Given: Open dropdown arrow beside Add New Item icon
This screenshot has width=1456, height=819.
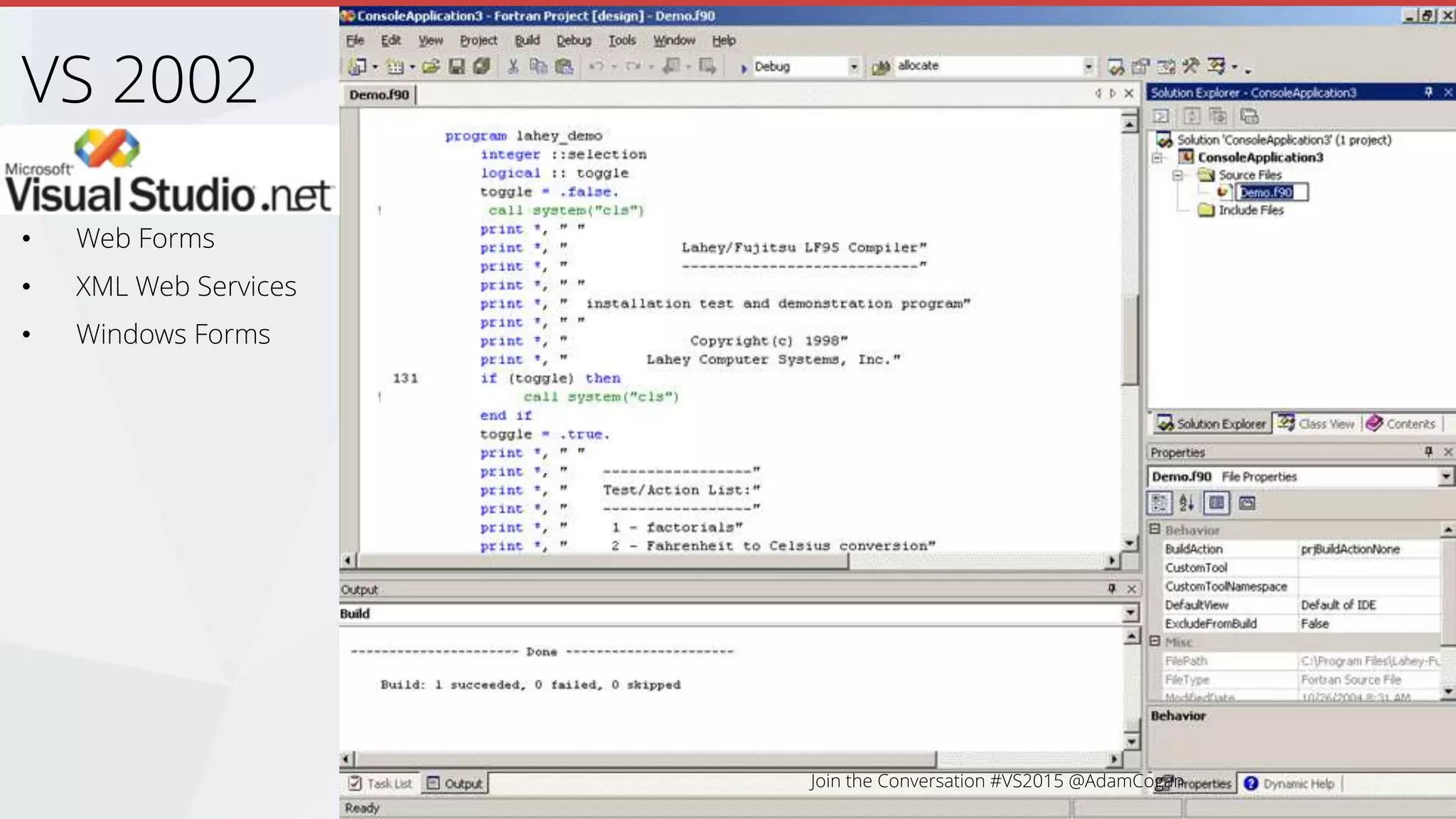Looking at the screenshot, I should (x=412, y=68).
